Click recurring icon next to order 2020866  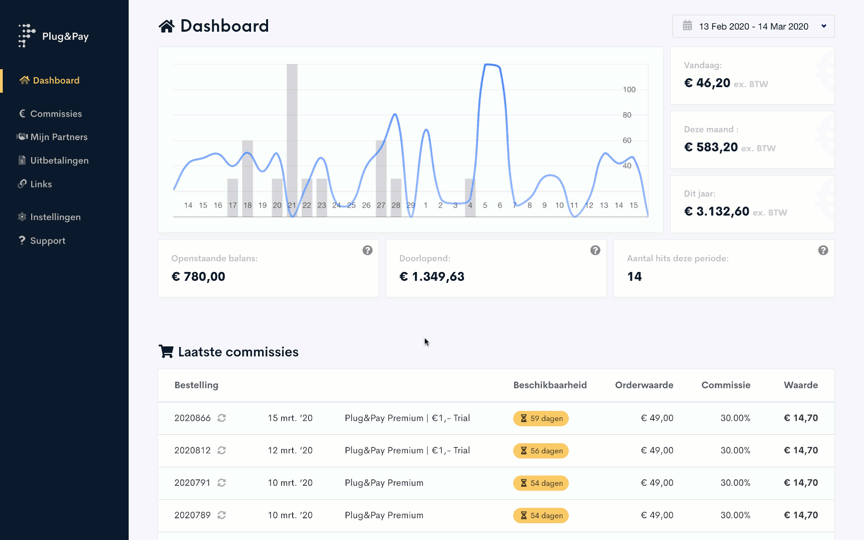(x=222, y=419)
